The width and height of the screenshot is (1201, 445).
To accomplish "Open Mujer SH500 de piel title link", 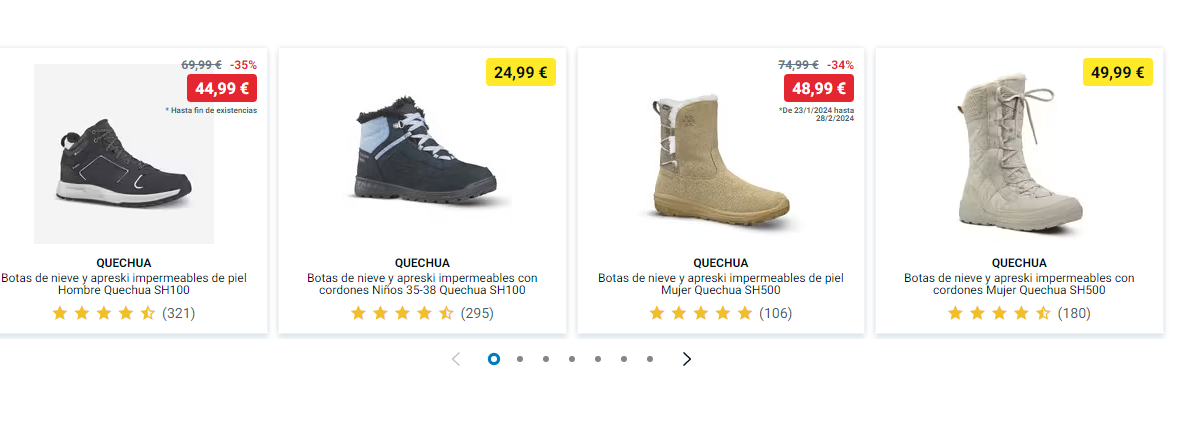I will (x=721, y=284).
